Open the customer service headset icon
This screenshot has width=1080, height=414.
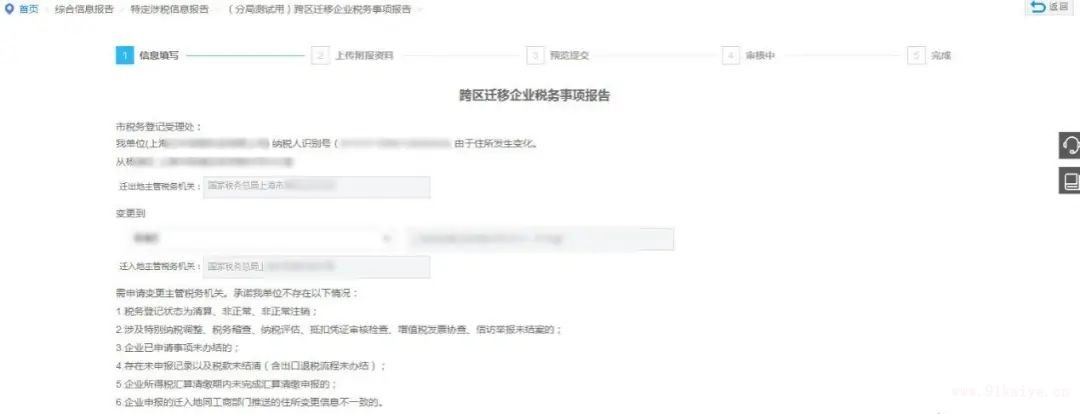click(x=1070, y=145)
